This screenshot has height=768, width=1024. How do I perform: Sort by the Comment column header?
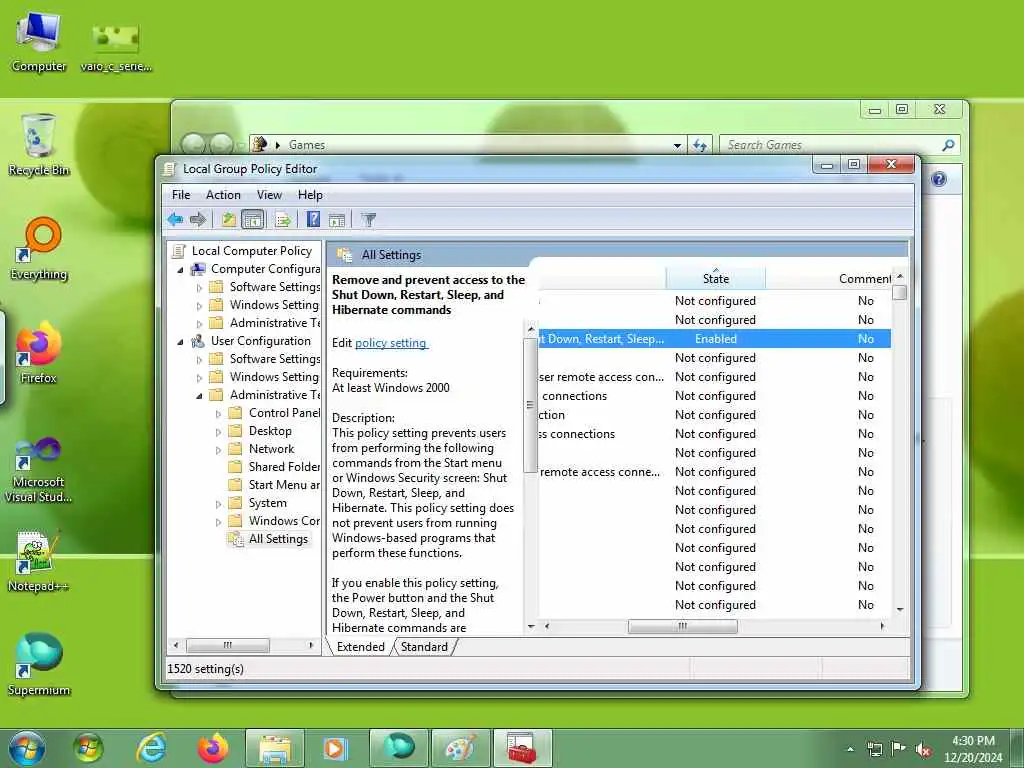pyautogui.click(x=865, y=279)
